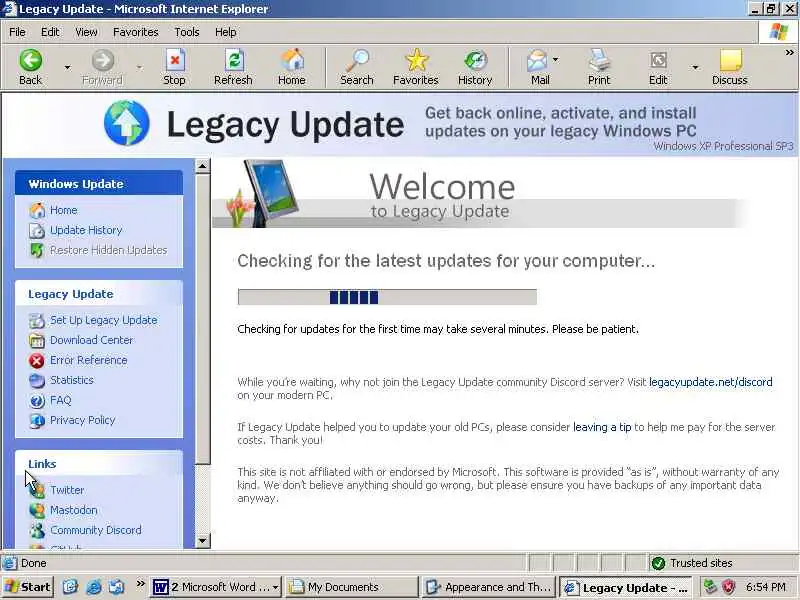This screenshot has width=800, height=600.
Task: Open the File menu
Action: (17, 32)
